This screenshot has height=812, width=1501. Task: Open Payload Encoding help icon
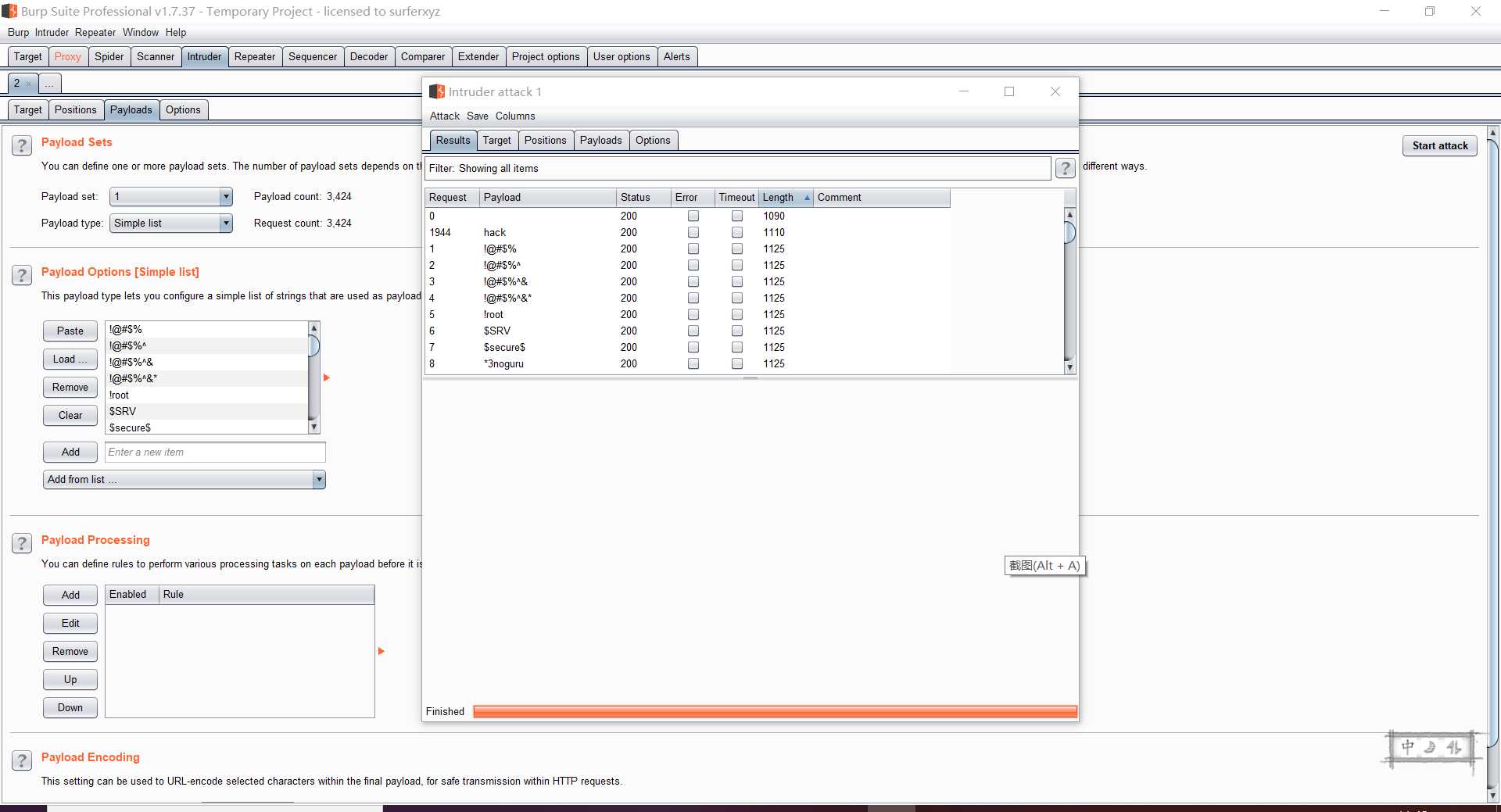[22, 760]
